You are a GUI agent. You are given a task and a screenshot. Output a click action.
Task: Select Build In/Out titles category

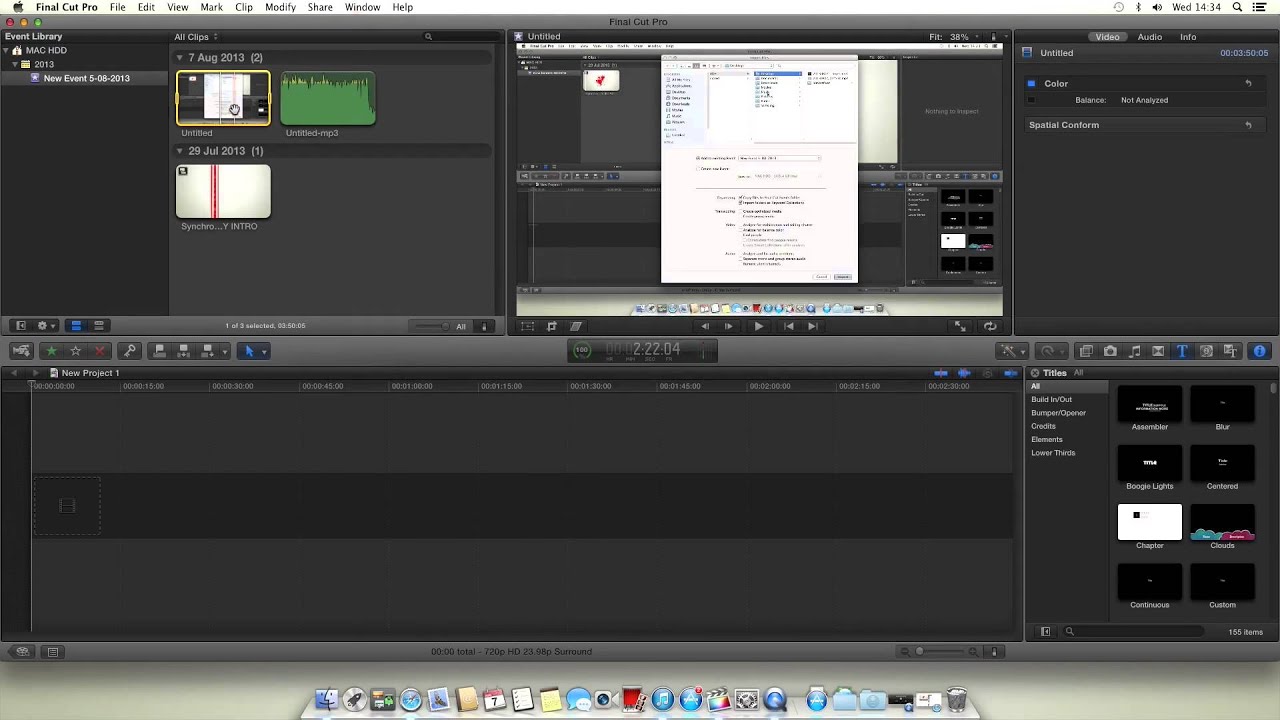click(1051, 400)
